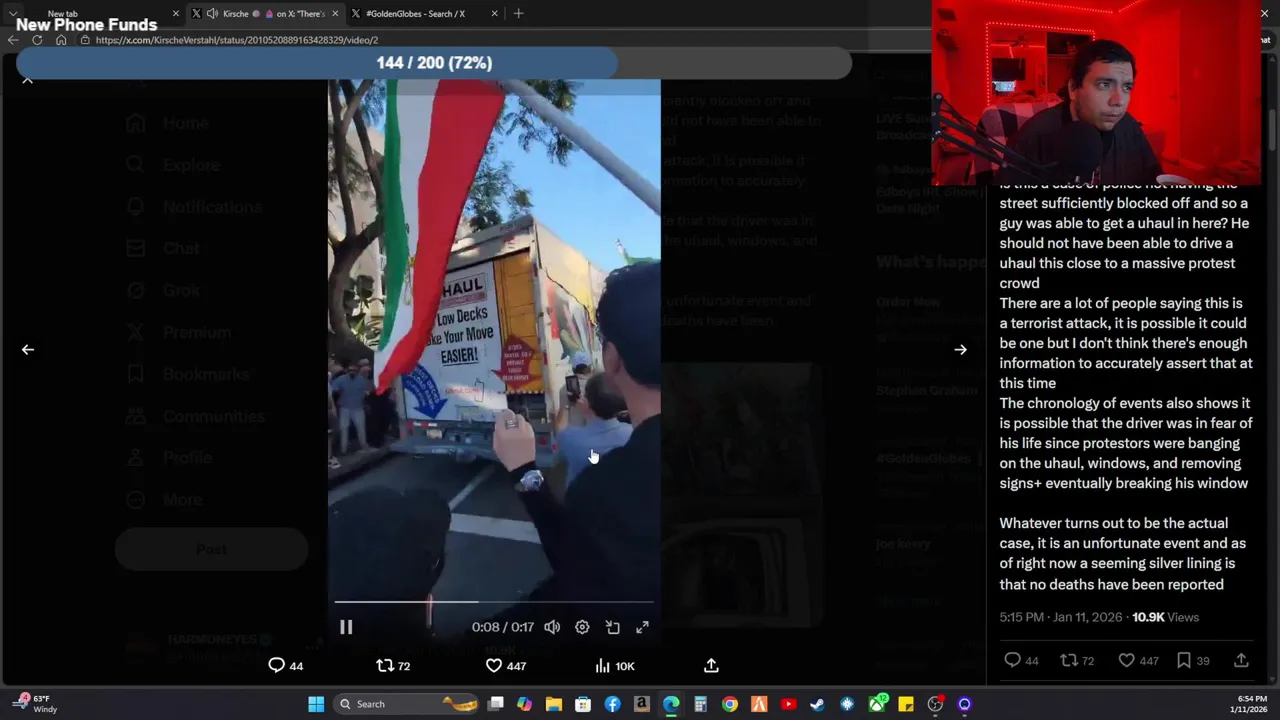This screenshot has height=720, width=1280.
Task: Open Amazon from the taskbar
Action: point(642,704)
